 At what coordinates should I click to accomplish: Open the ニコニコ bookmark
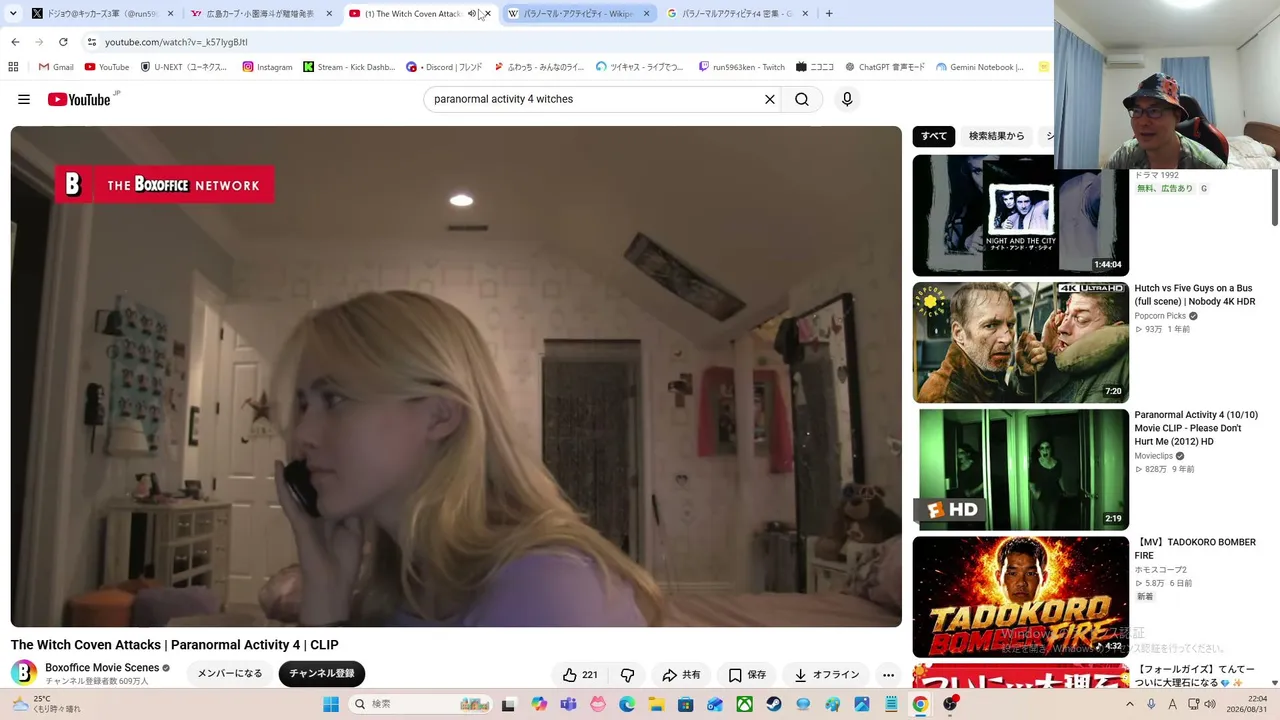(x=815, y=67)
